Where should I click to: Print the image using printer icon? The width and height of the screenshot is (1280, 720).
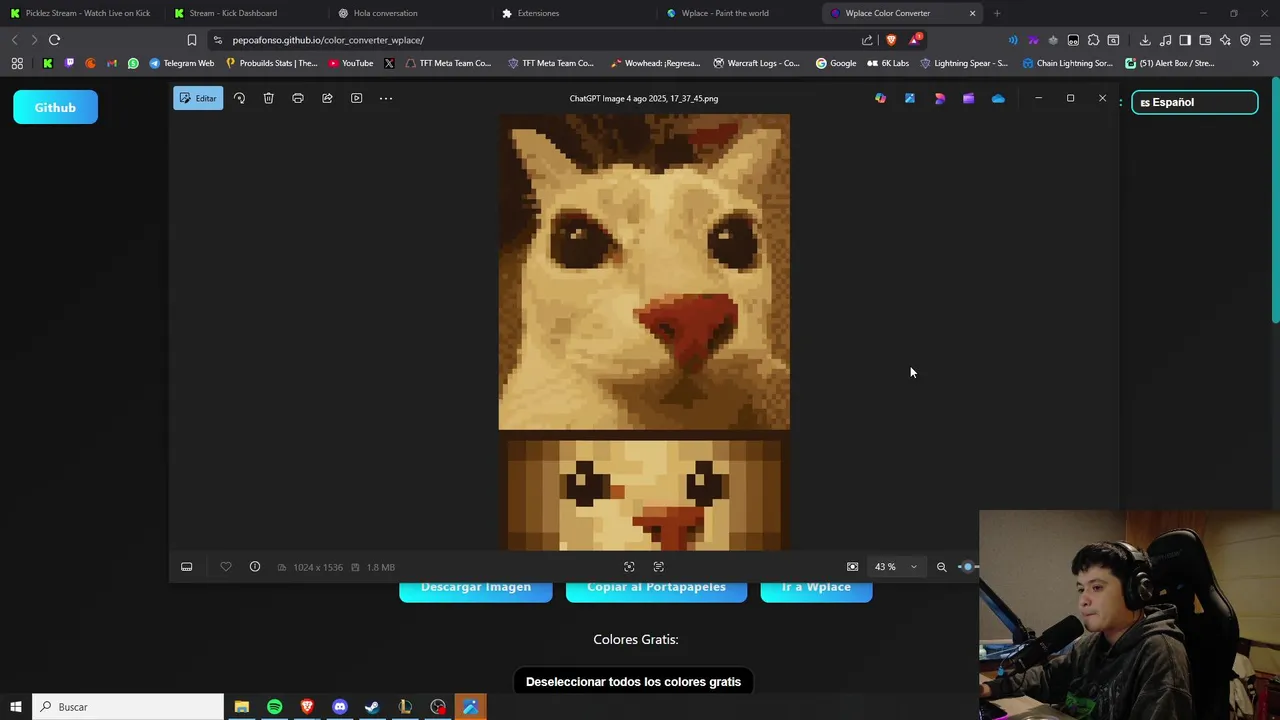click(x=298, y=98)
